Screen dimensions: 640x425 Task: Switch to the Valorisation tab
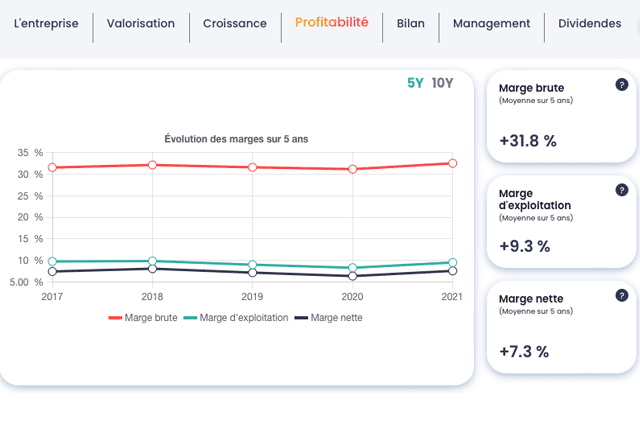pyautogui.click(x=141, y=24)
